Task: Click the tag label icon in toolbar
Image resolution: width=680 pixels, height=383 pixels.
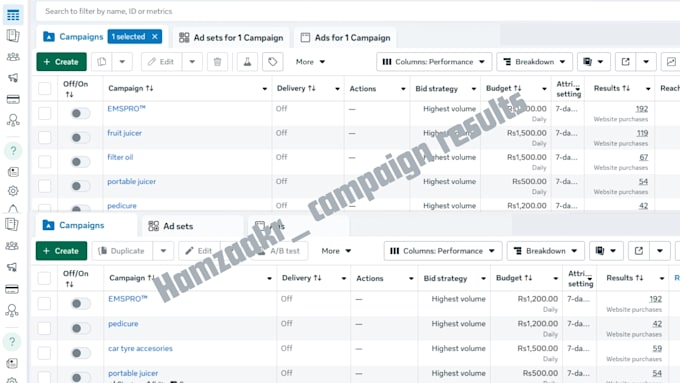Action: click(x=272, y=62)
